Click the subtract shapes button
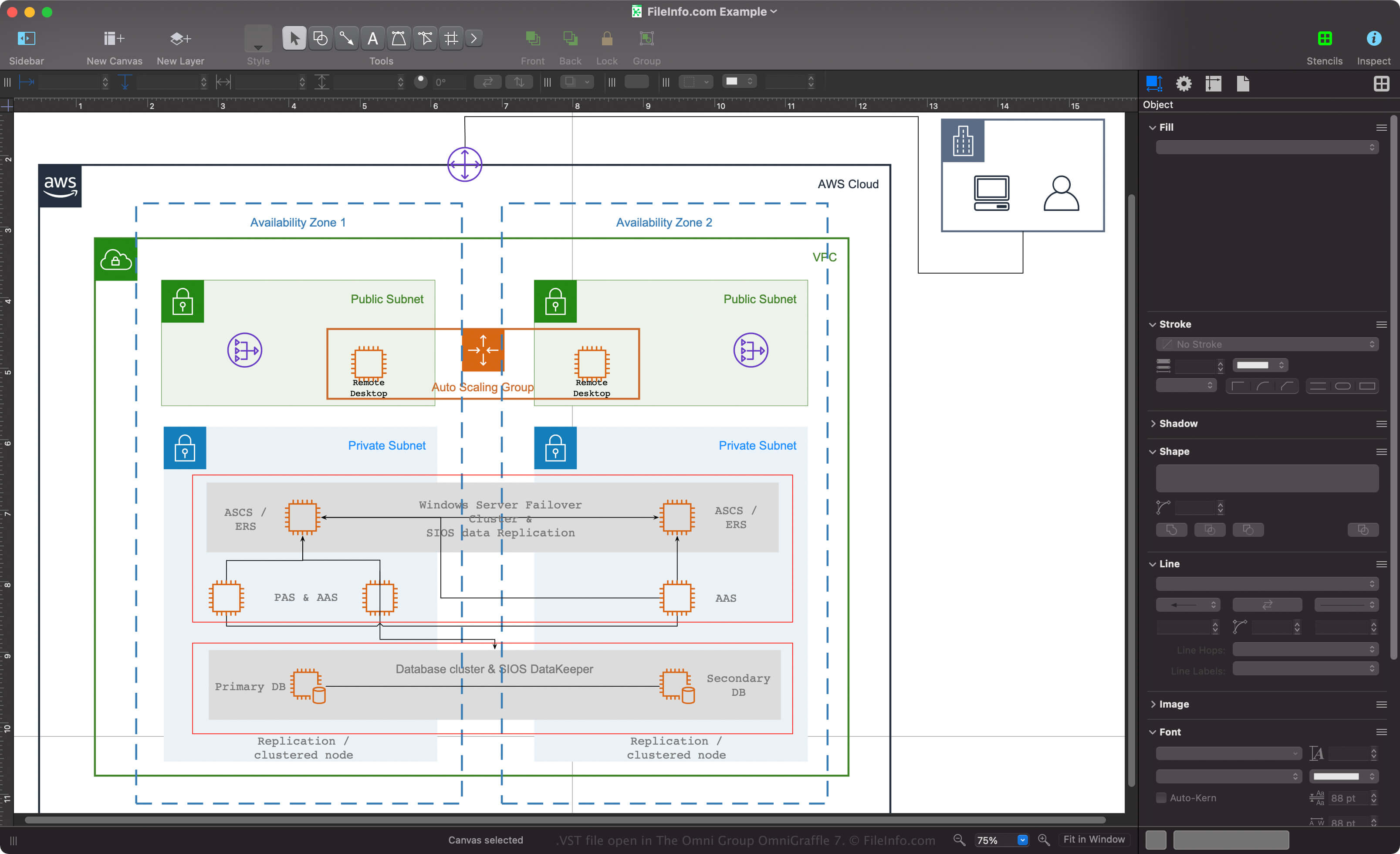The height and width of the screenshot is (854, 1400). pos(1248,530)
